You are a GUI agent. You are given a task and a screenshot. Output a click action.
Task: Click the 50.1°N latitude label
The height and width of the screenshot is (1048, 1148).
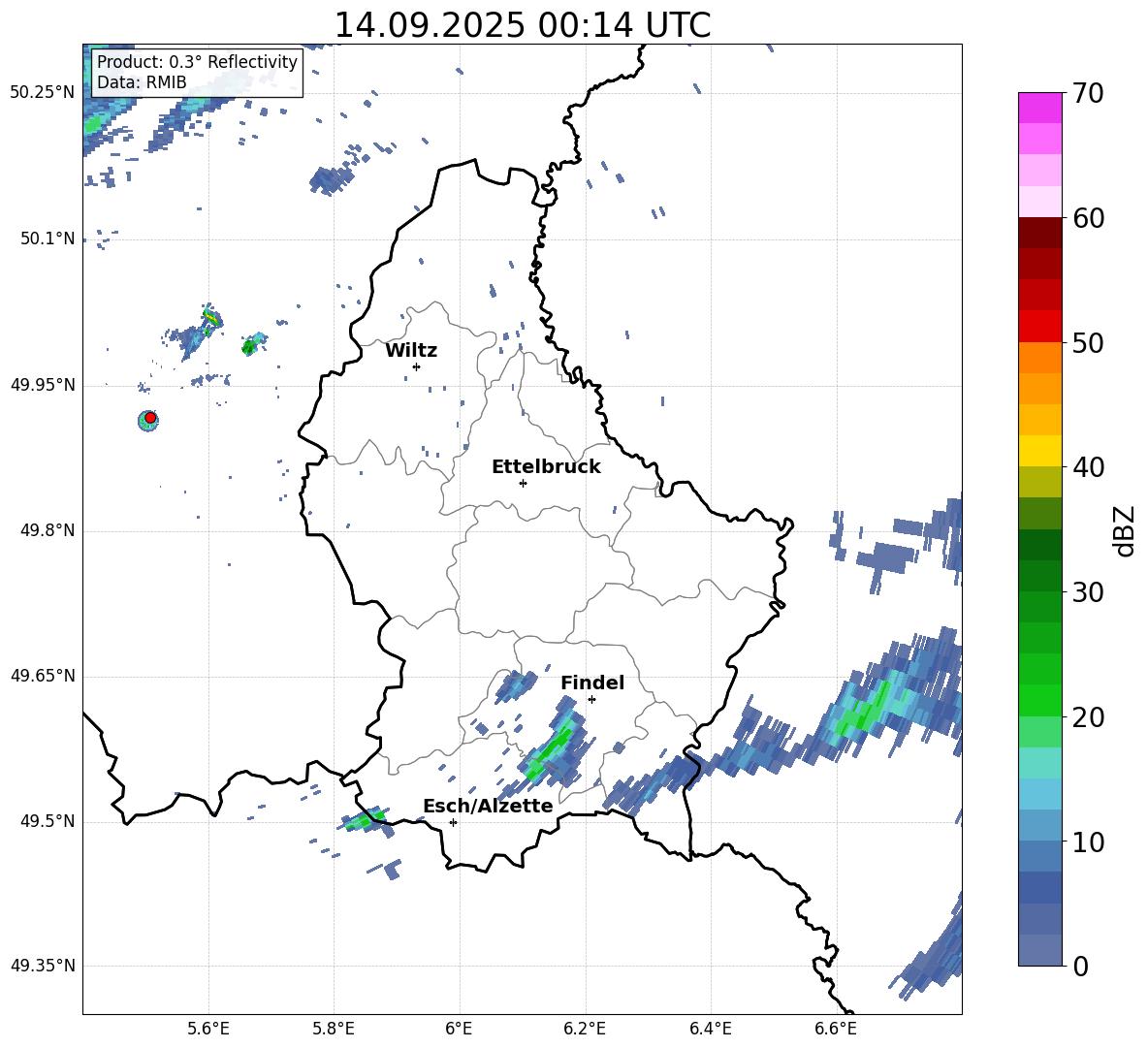point(48,238)
